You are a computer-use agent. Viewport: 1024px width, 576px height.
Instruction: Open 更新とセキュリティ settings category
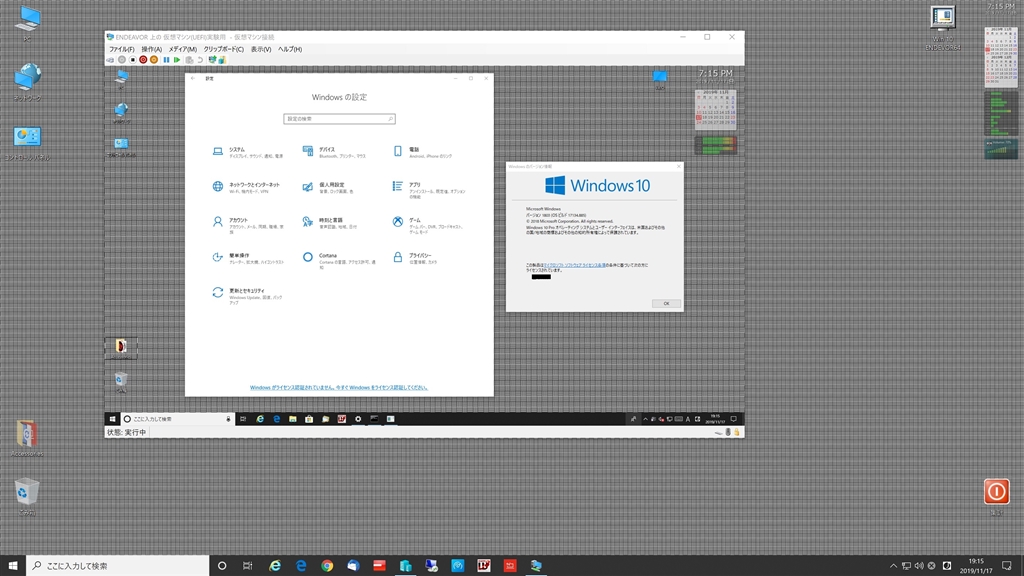(x=248, y=295)
